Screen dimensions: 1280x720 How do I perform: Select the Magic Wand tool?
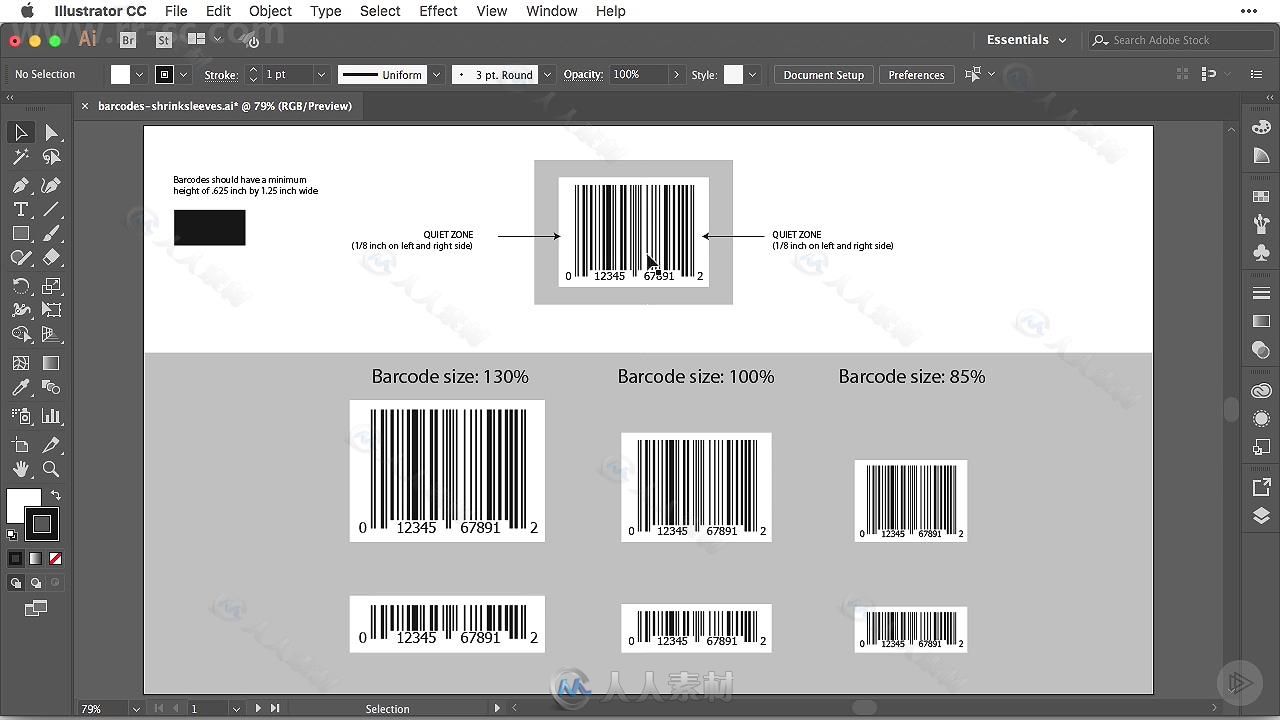21,157
